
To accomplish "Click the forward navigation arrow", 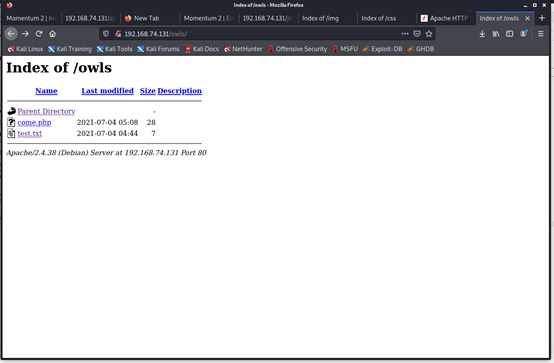I will (25, 34).
